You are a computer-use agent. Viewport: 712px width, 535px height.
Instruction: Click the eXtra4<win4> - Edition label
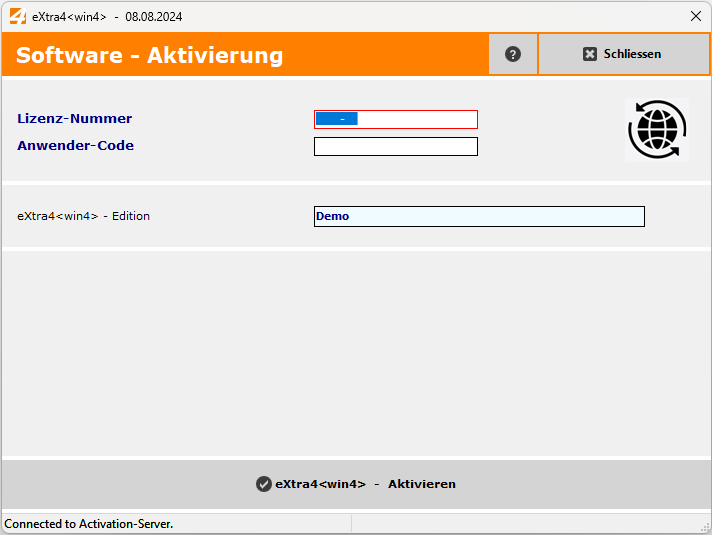pos(84,216)
